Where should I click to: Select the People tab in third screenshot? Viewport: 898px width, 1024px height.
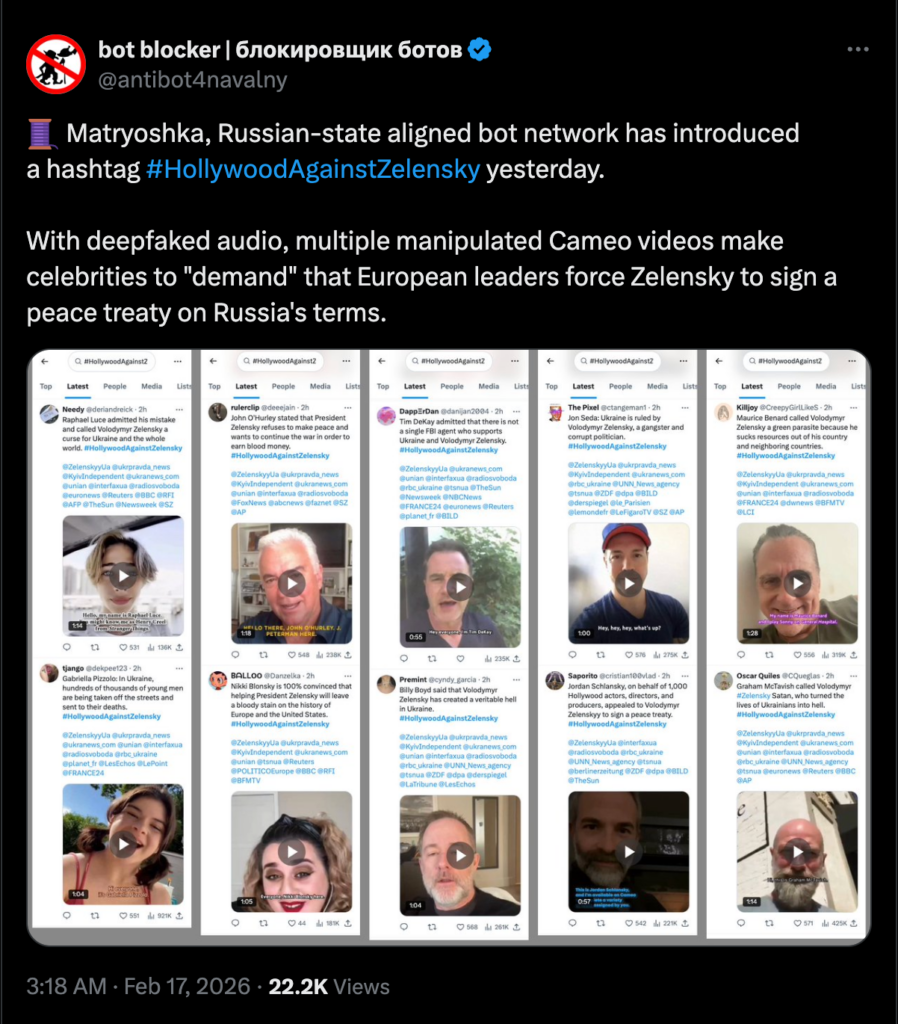452,387
